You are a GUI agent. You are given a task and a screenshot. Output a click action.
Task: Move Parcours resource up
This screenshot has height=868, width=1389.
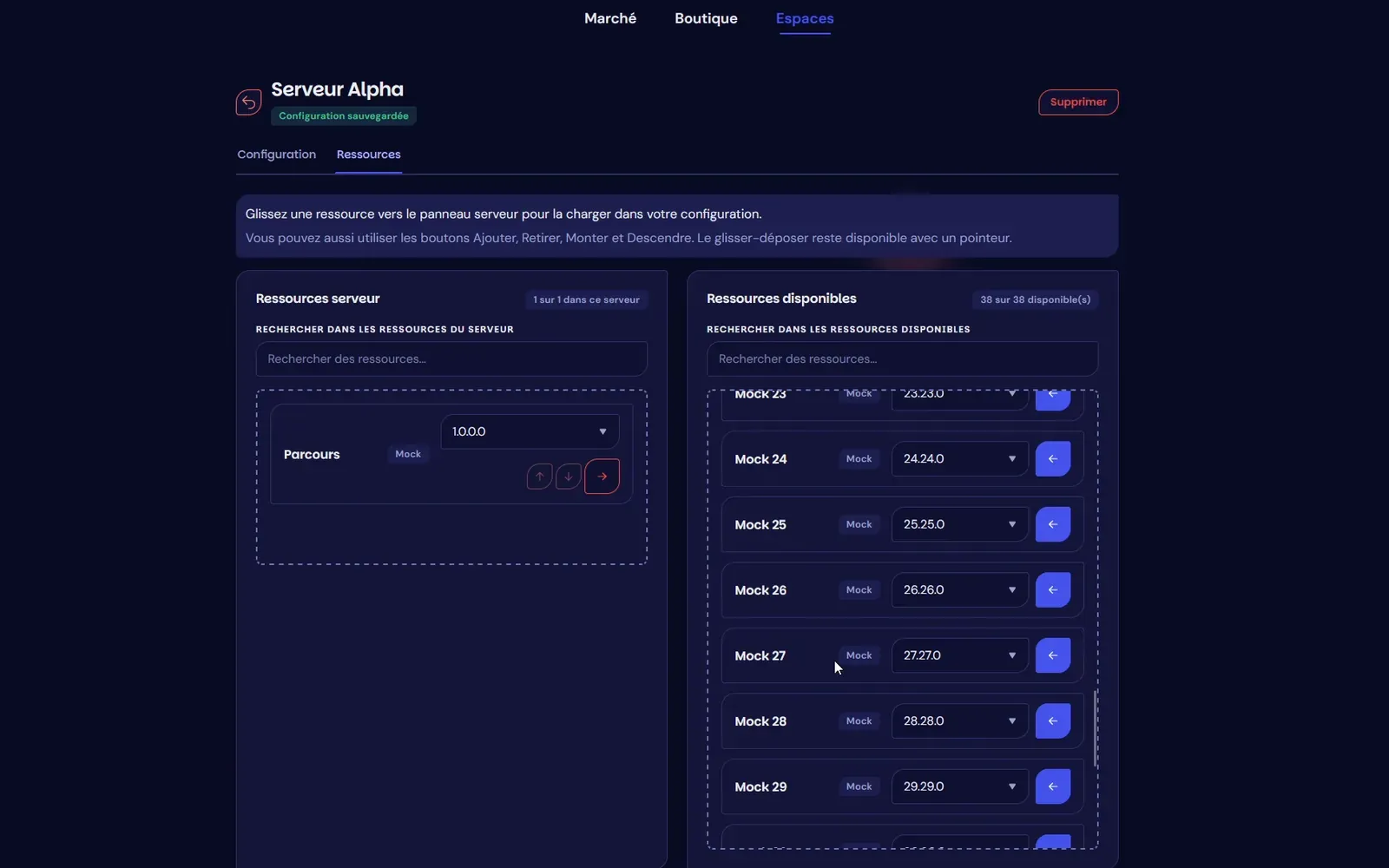539,477
